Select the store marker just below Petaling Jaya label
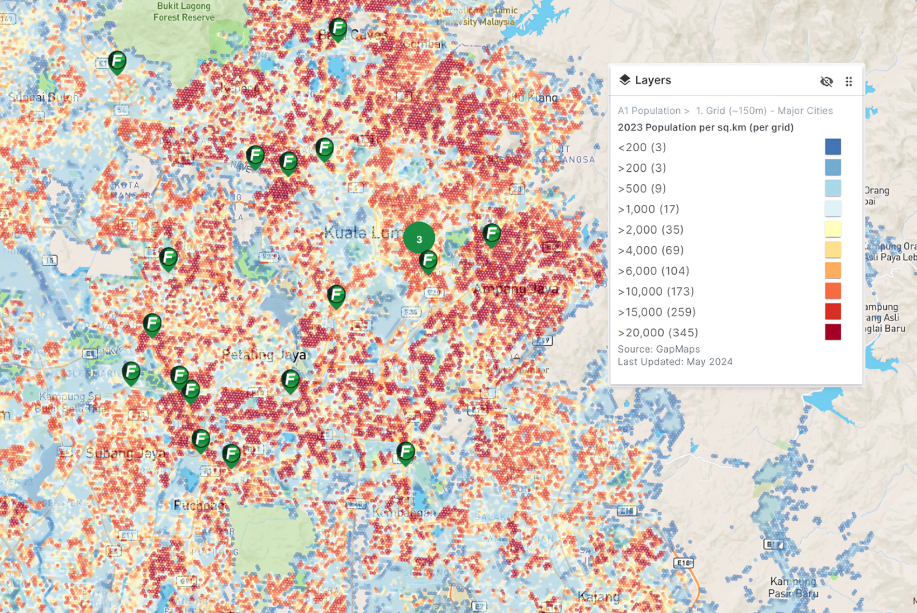This screenshot has width=917, height=613. [x=290, y=380]
